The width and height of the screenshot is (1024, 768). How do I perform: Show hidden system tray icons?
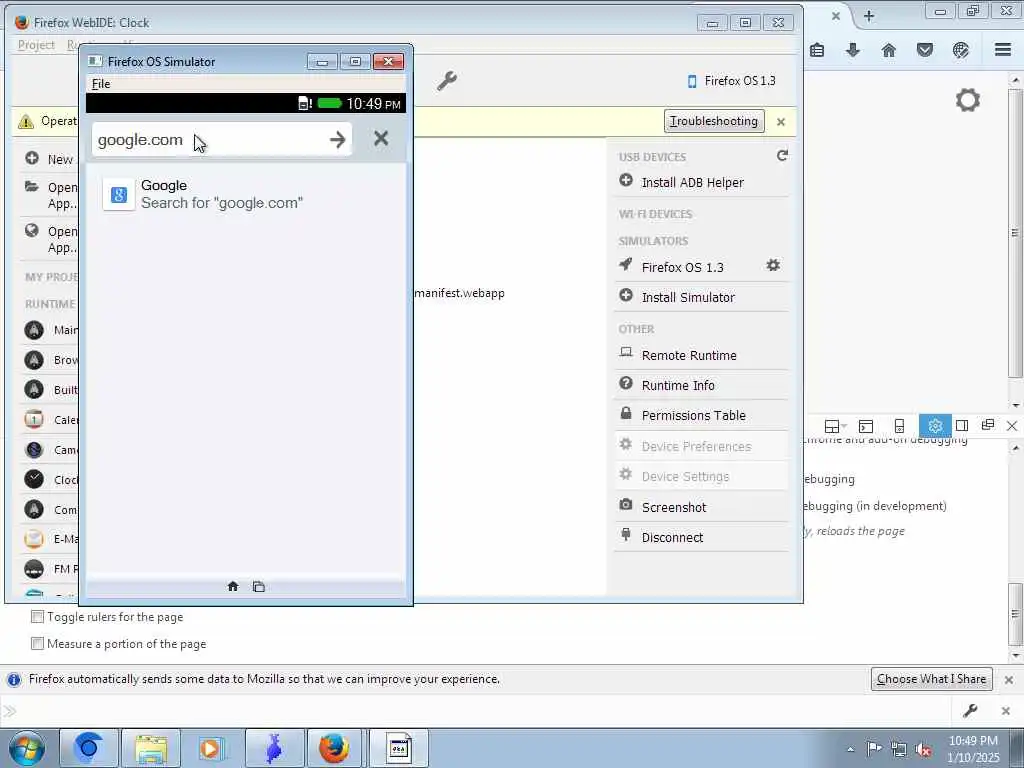pyautogui.click(x=850, y=749)
